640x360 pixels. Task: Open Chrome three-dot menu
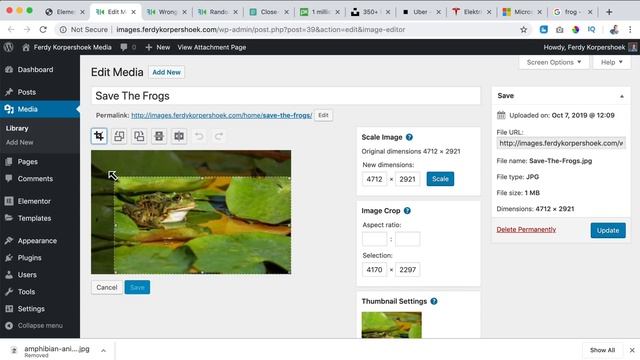pyautogui.click(x=630, y=29)
